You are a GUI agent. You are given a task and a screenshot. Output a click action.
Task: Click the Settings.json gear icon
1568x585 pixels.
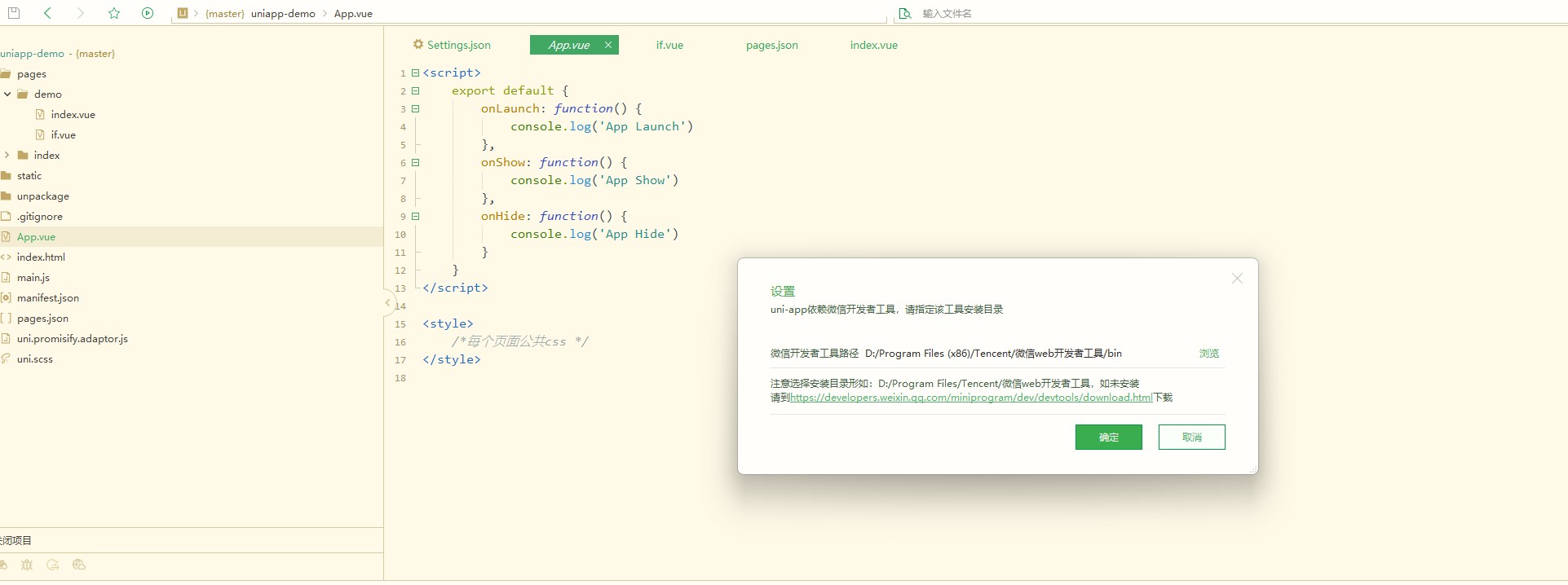click(x=418, y=45)
